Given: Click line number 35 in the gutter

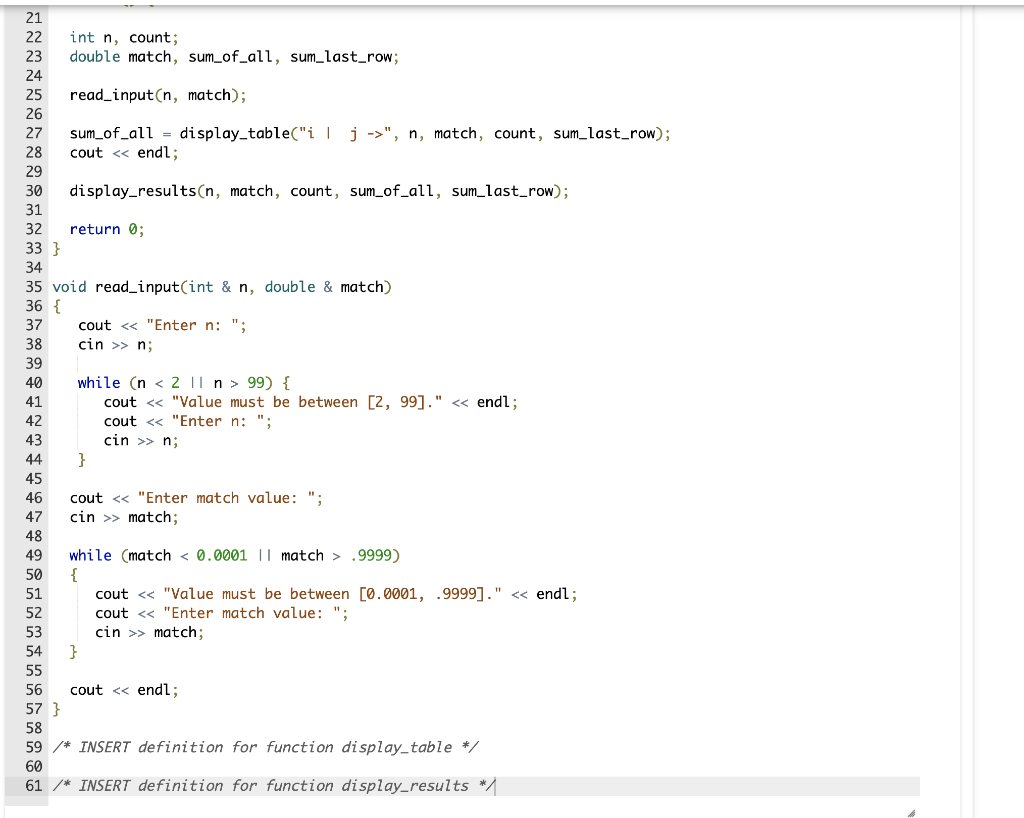Looking at the screenshot, I should click(x=33, y=286).
